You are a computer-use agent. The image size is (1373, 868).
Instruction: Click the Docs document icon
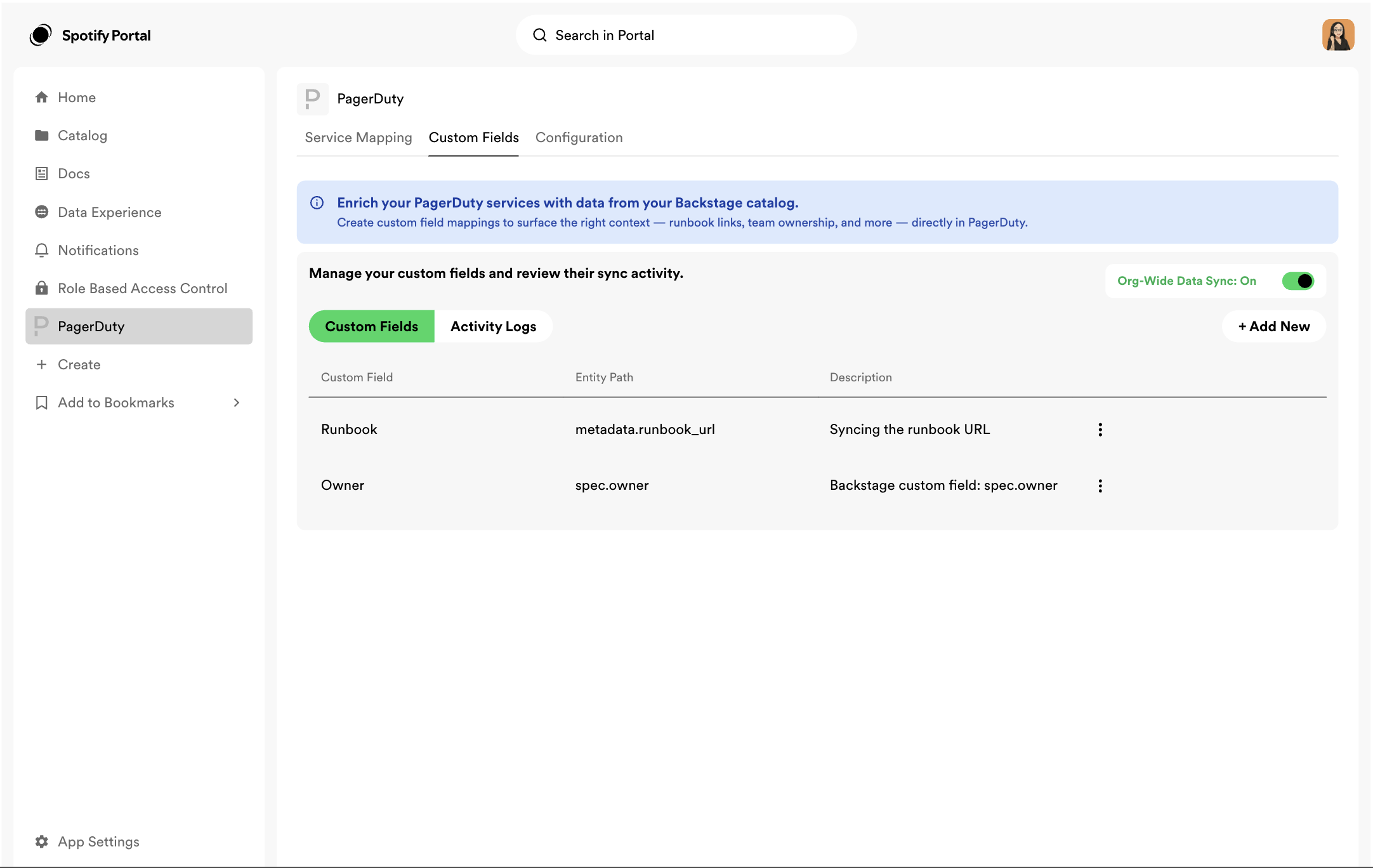point(42,173)
